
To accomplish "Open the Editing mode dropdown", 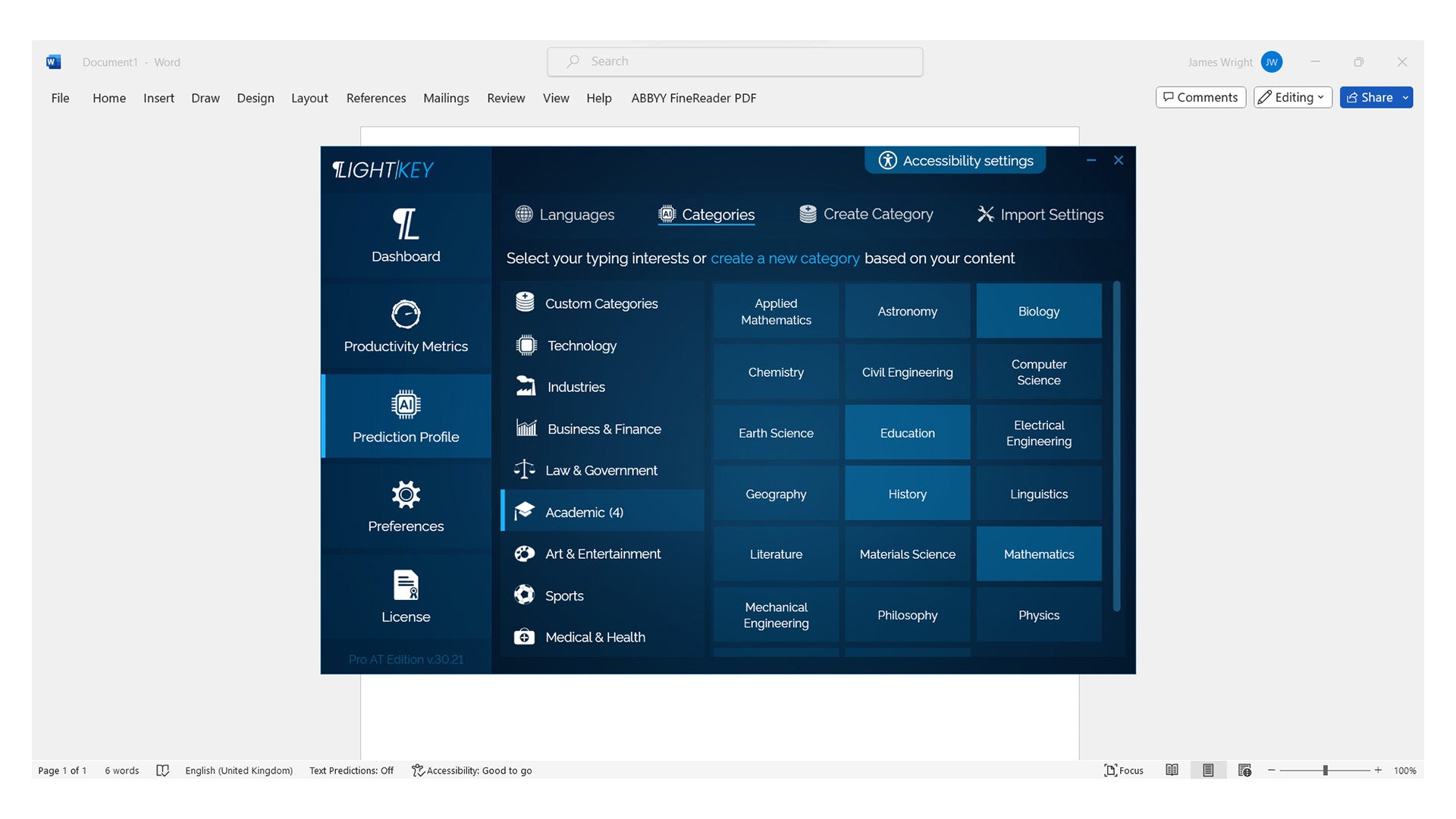I will [x=1292, y=98].
